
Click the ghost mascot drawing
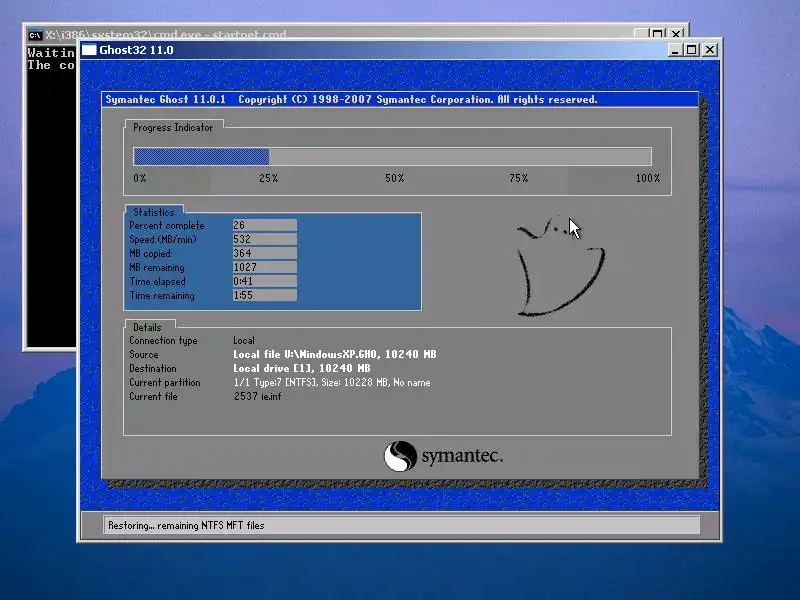(560, 266)
